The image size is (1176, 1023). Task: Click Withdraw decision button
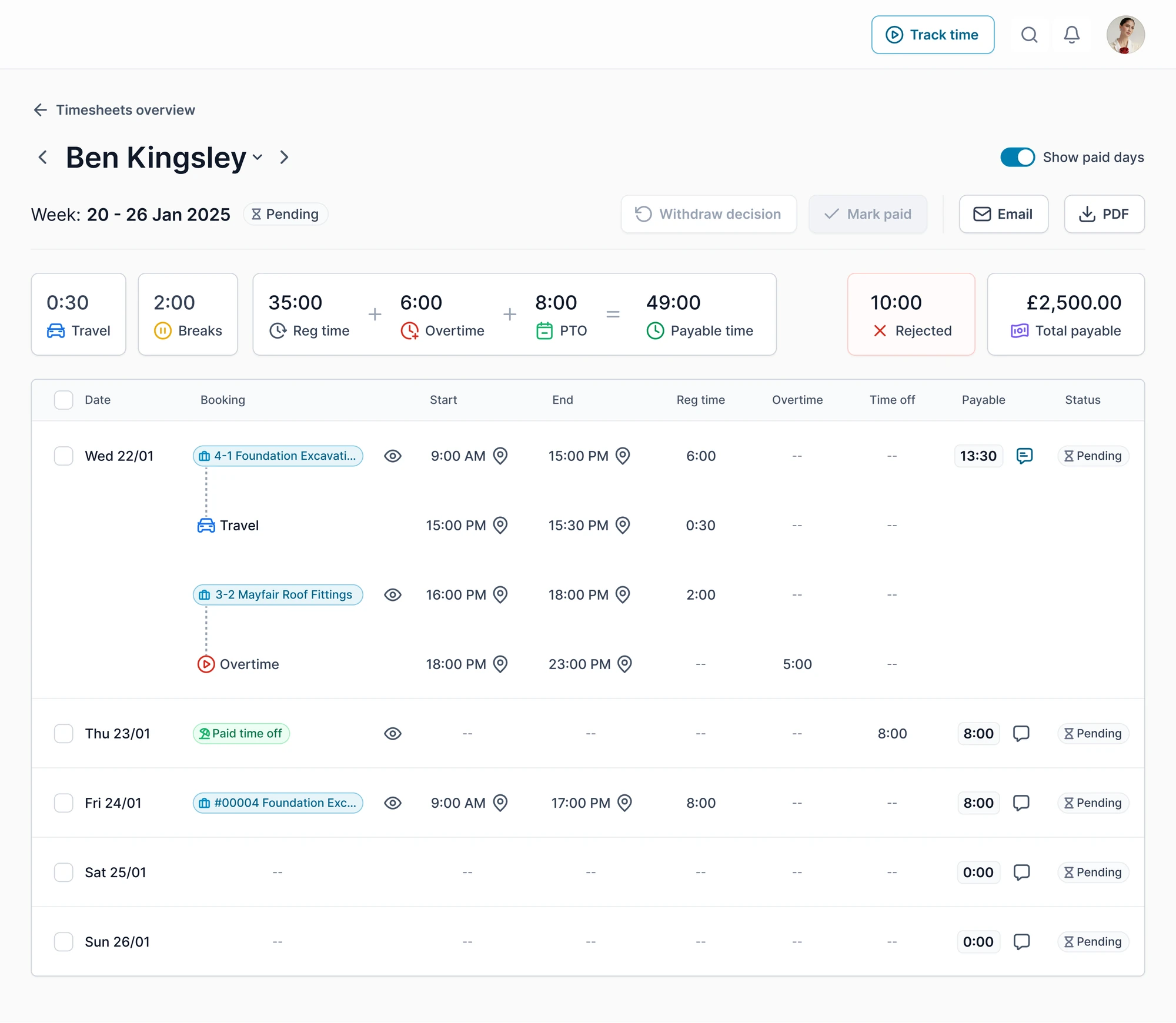coord(709,214)
